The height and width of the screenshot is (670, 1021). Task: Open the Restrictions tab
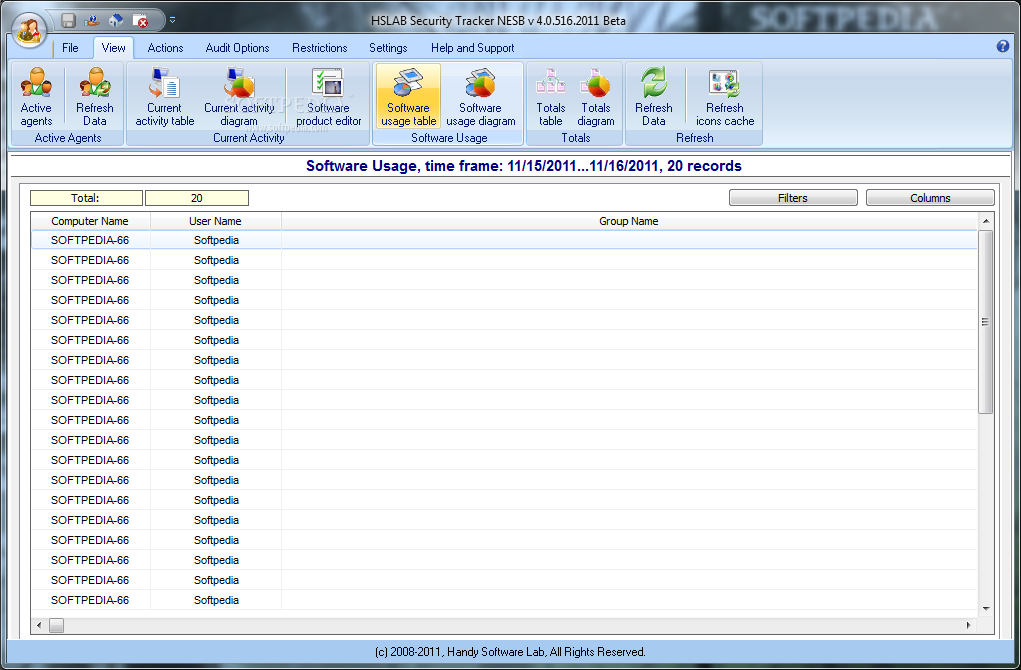click(320, 48)
